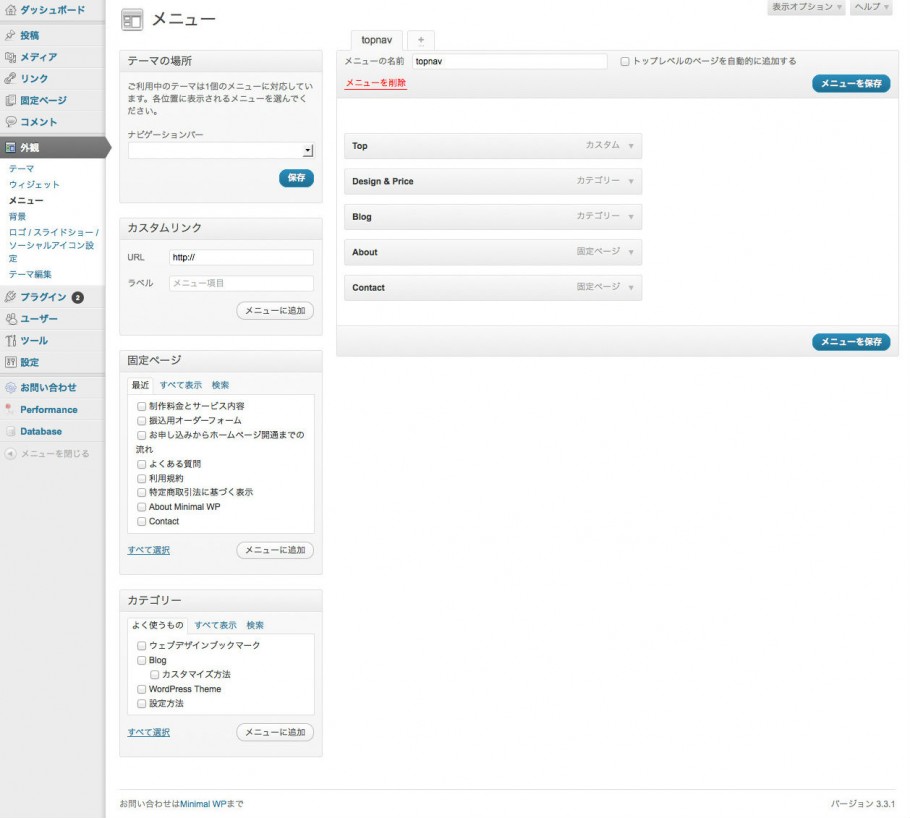Click the Database sidebar icon
The height and width of the screenshot is (818, 910).
(x=10, y=431)
